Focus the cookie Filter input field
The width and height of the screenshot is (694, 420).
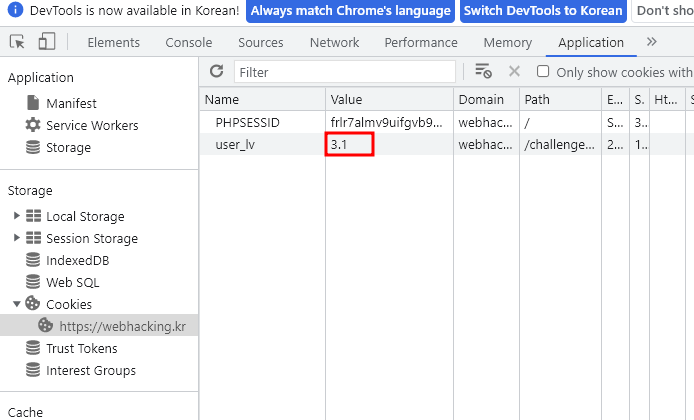tap(345, 72)
